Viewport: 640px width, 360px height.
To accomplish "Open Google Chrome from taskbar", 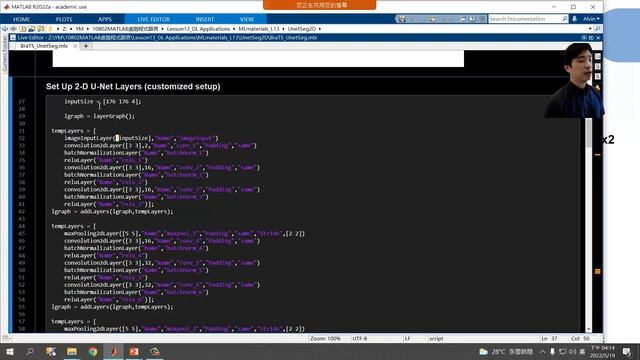I will coord(93,351).
